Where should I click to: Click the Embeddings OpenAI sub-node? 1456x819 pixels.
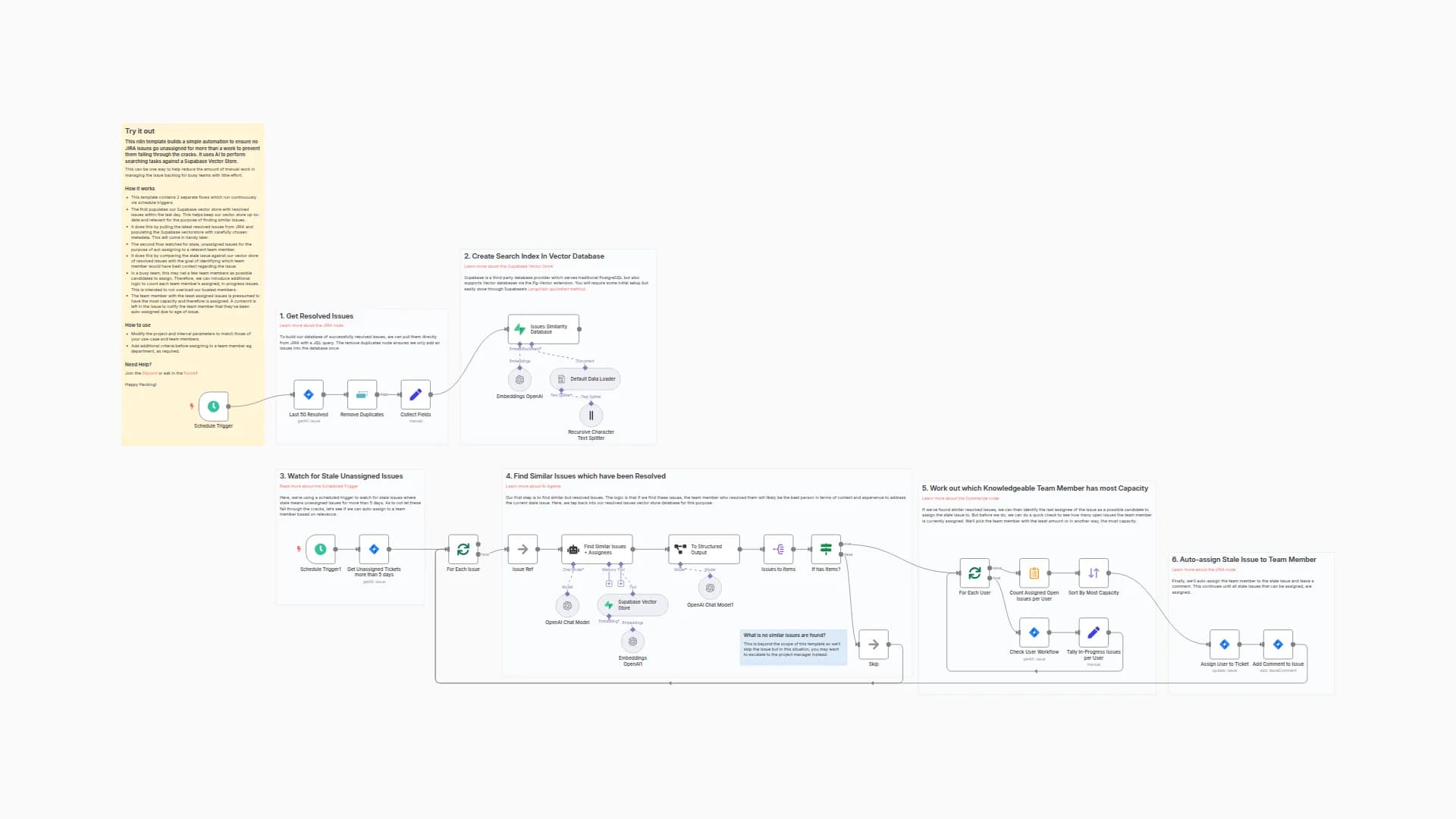(x=519, y=380)
